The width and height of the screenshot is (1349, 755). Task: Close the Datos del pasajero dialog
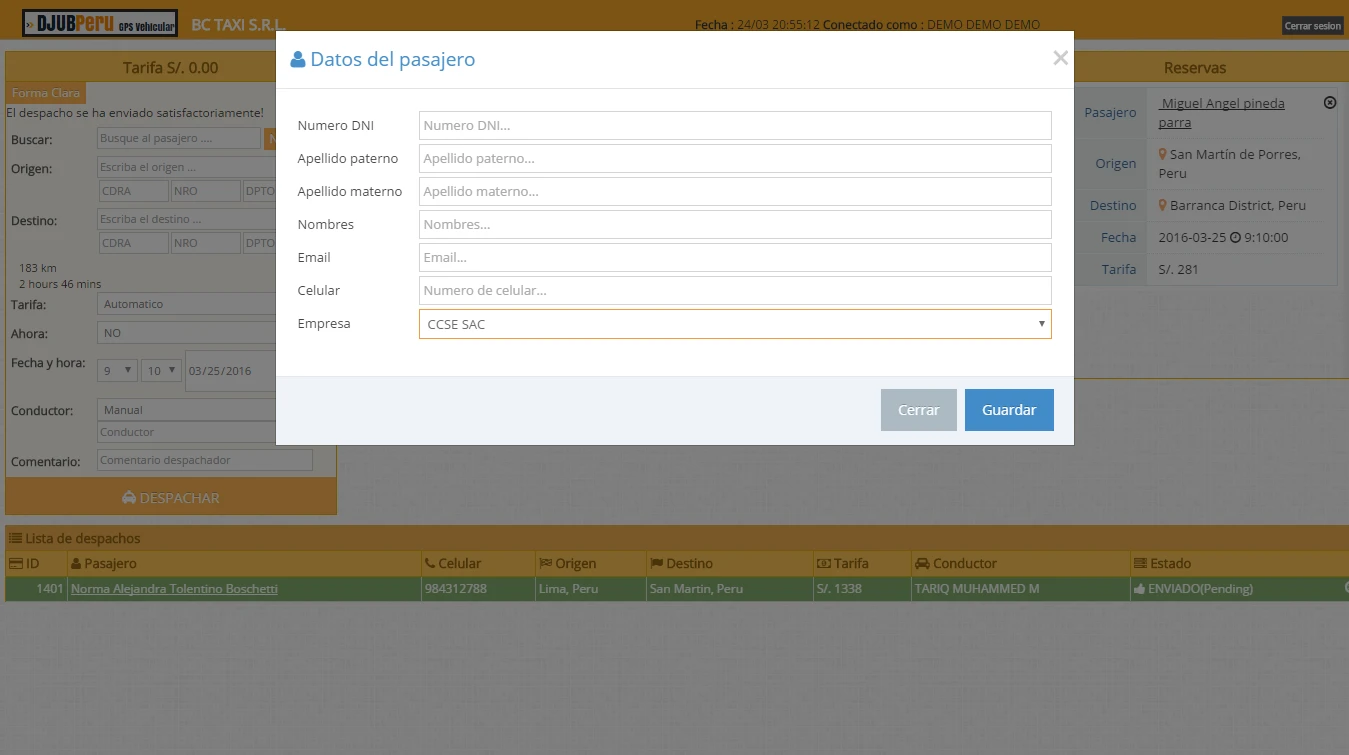click(x=1060, y=59)
